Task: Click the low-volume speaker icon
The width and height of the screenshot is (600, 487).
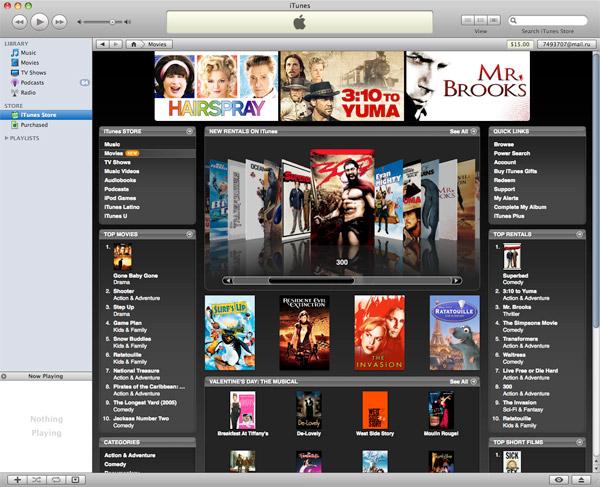Action: [x=79, y=22]
